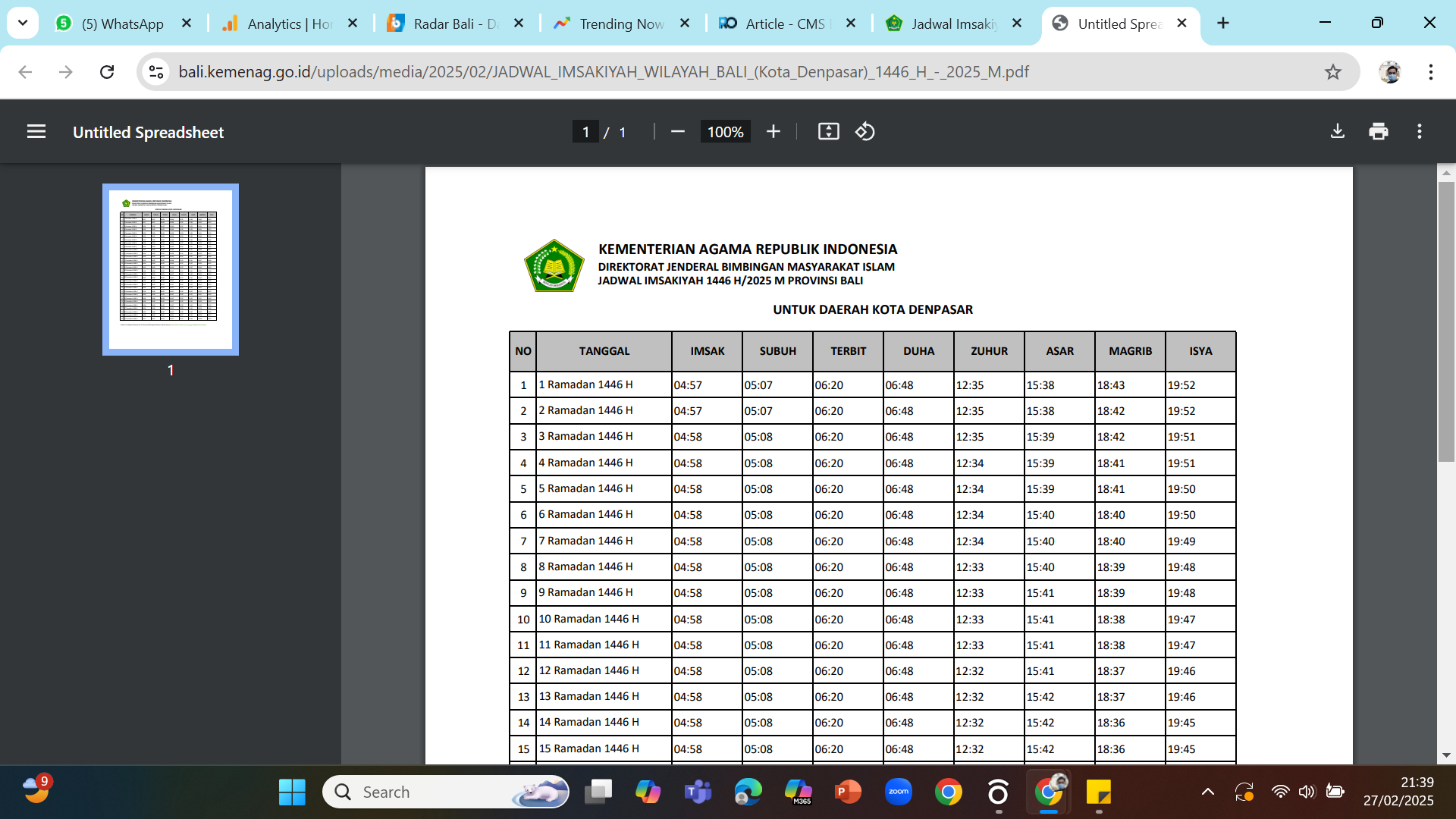1456x819 pixels.
Task: Reload the current page
Action: pos(106,71)
